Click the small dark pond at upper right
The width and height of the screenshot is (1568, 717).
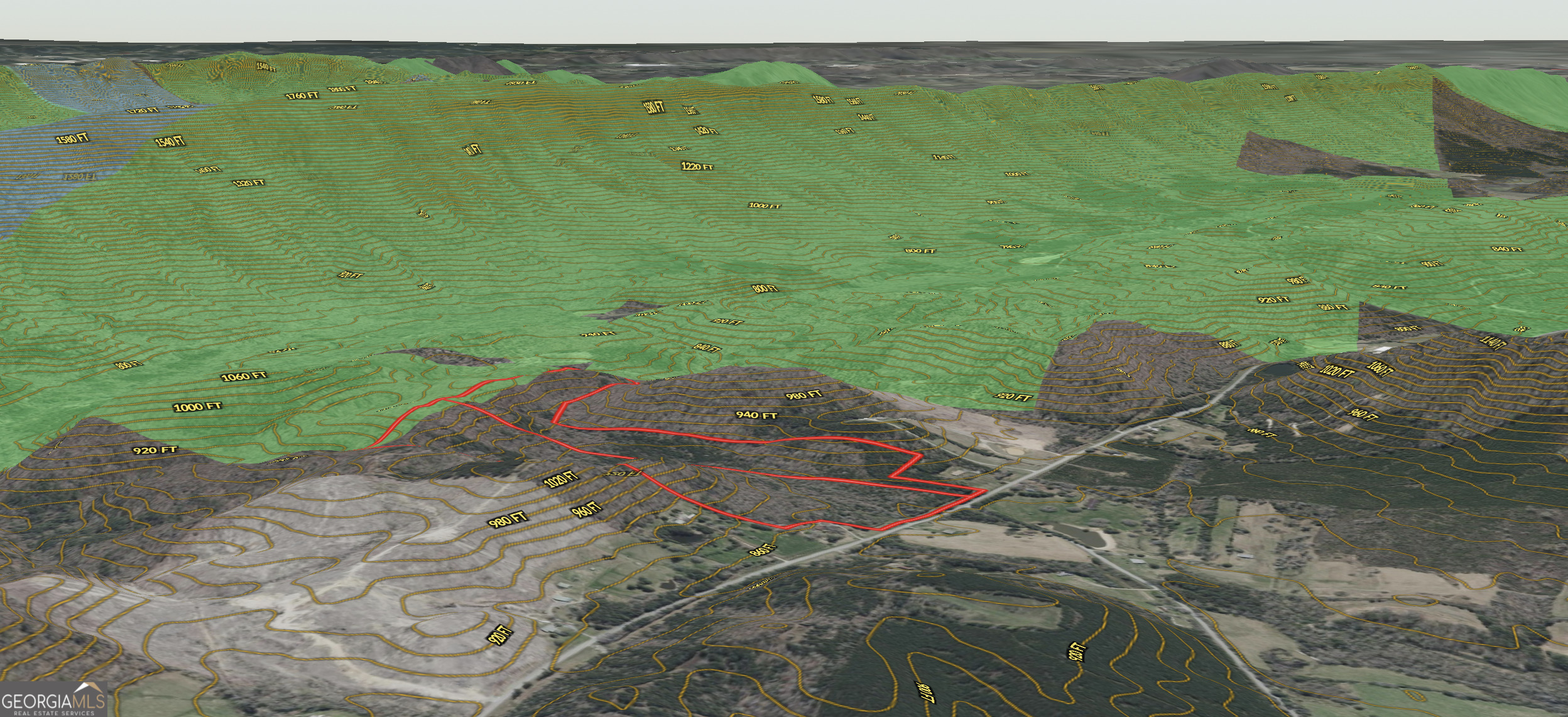coord(1280,370)
